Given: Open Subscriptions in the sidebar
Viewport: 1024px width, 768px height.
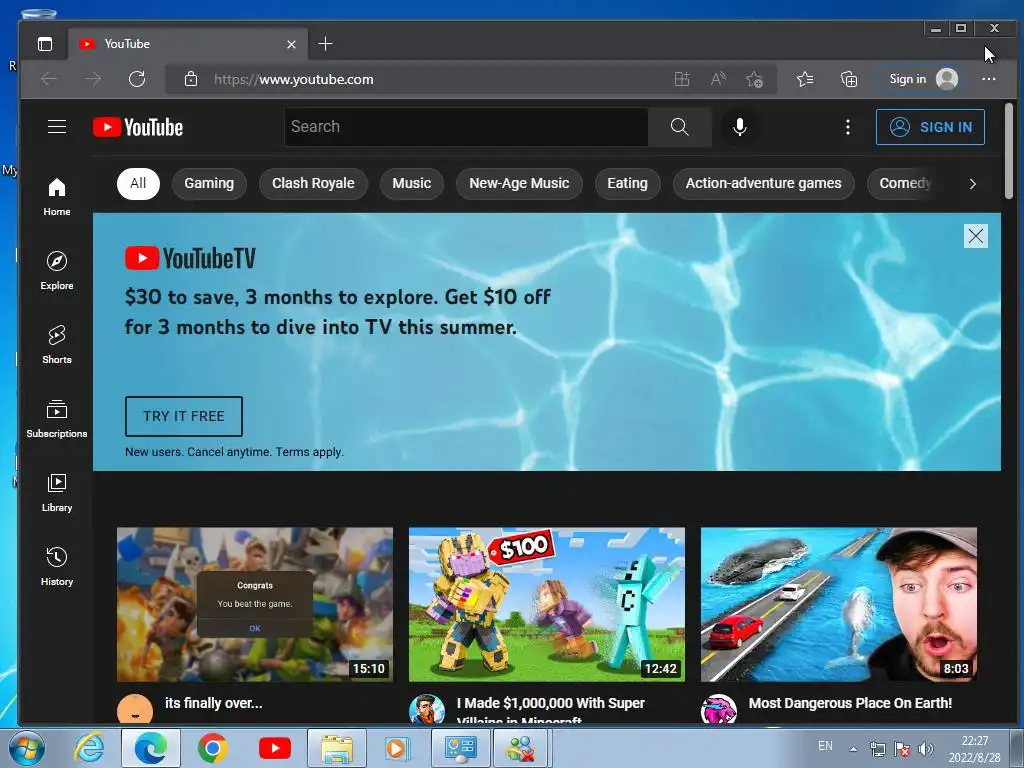Looking at the screenshot, I should coord(57,418).
